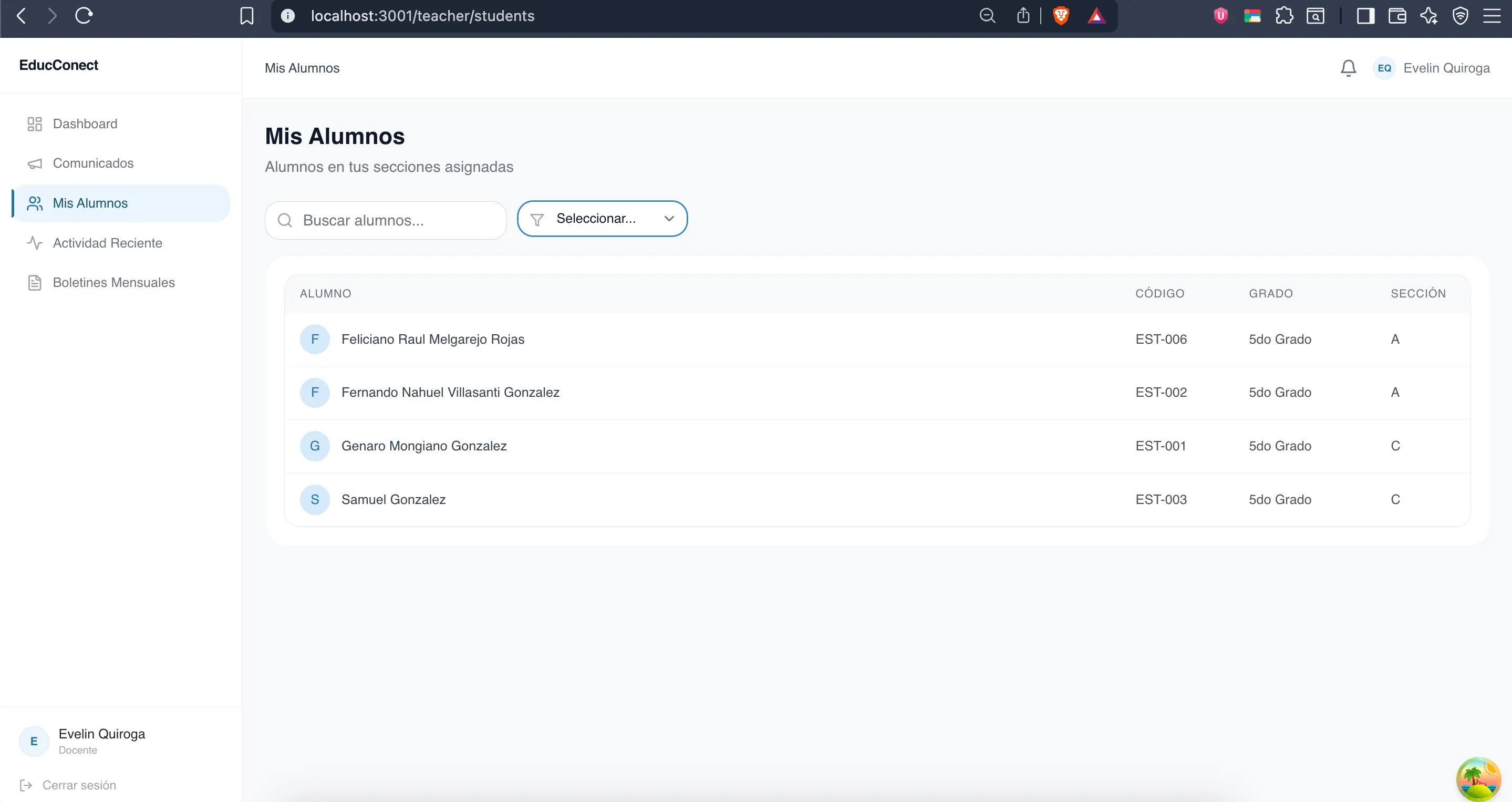Open the browser hamburger menu
The image size is (1512, 802).
[x=1492, y=16]
